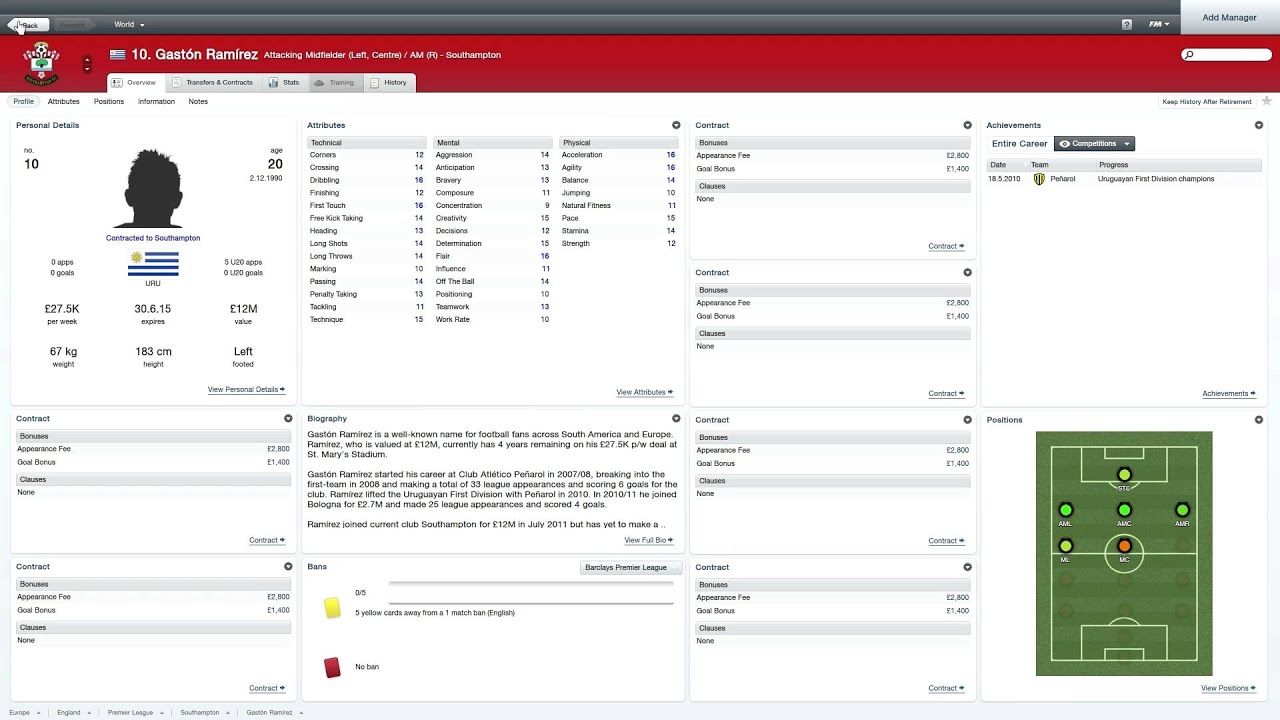Select the AMC position marker
Viewport: 1280px width, 720px height.
click(1124, 510)
